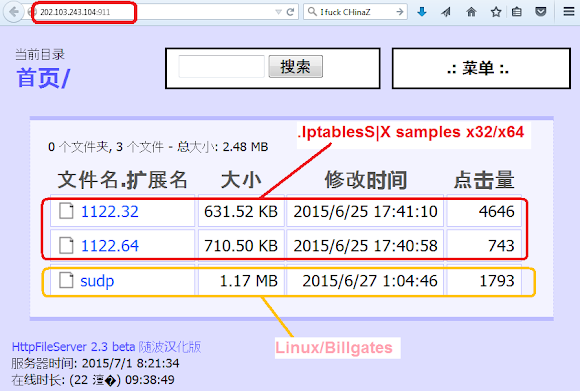Open the .: 菜单 :. menu box

pyautogui.click(x=481, y=68)
